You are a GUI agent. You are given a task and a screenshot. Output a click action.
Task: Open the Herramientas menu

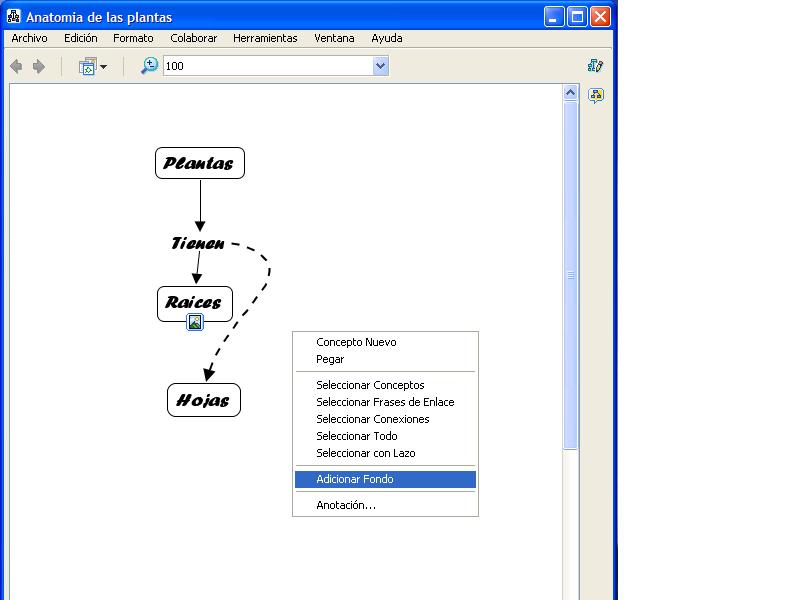click(x=265, y=38)
